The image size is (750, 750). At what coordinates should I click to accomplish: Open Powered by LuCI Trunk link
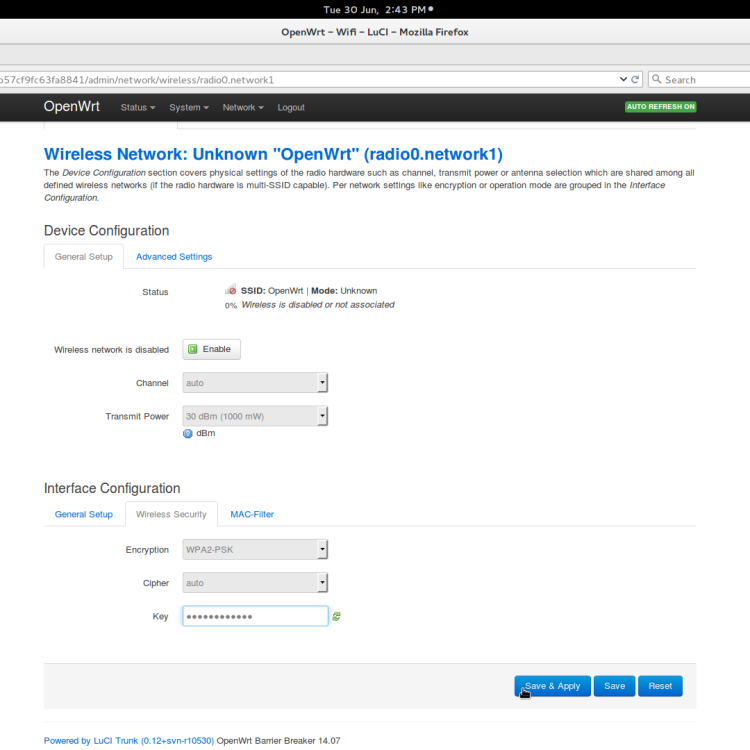tap(129, 740)
